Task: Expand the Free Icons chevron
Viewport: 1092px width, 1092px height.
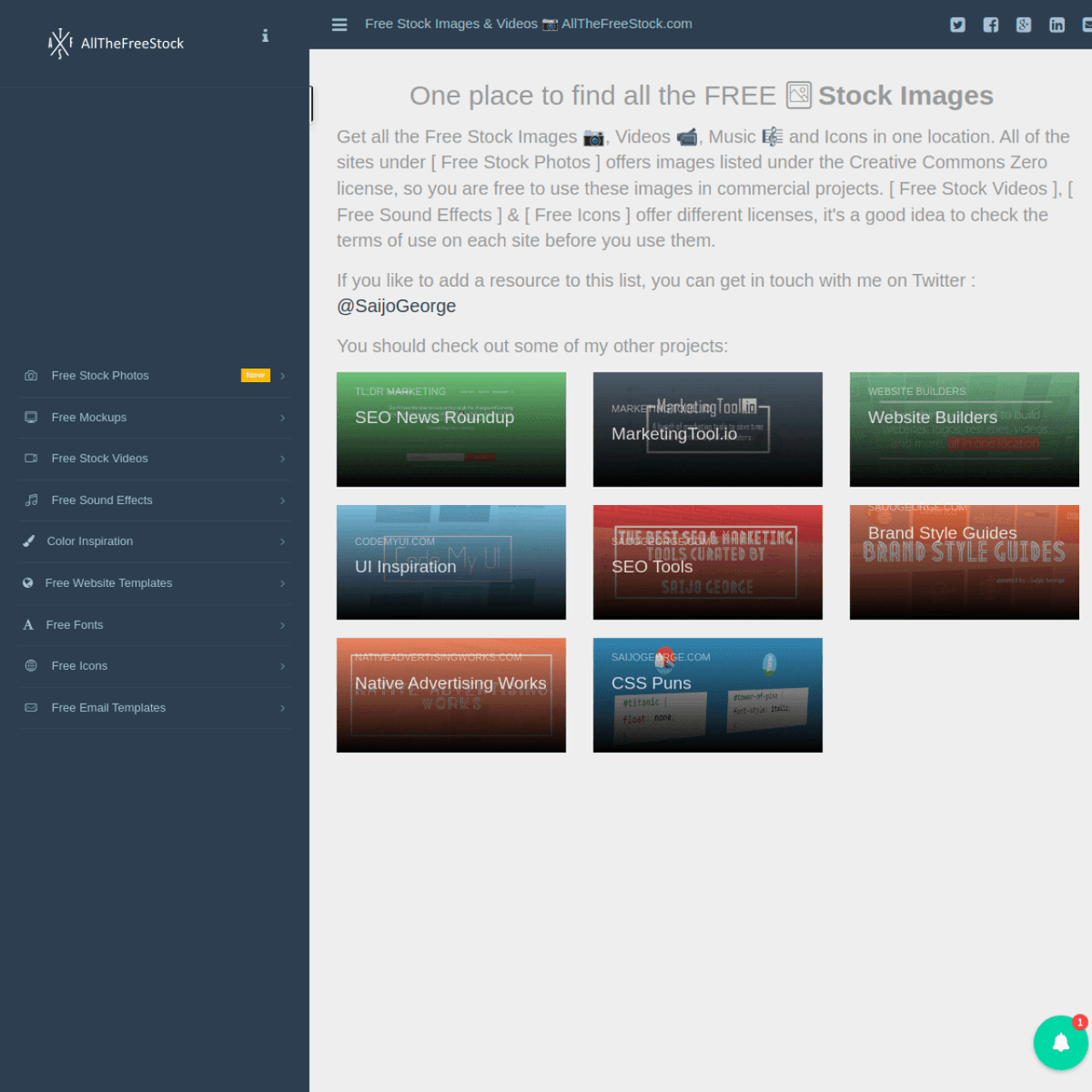Action: (283, 666)
